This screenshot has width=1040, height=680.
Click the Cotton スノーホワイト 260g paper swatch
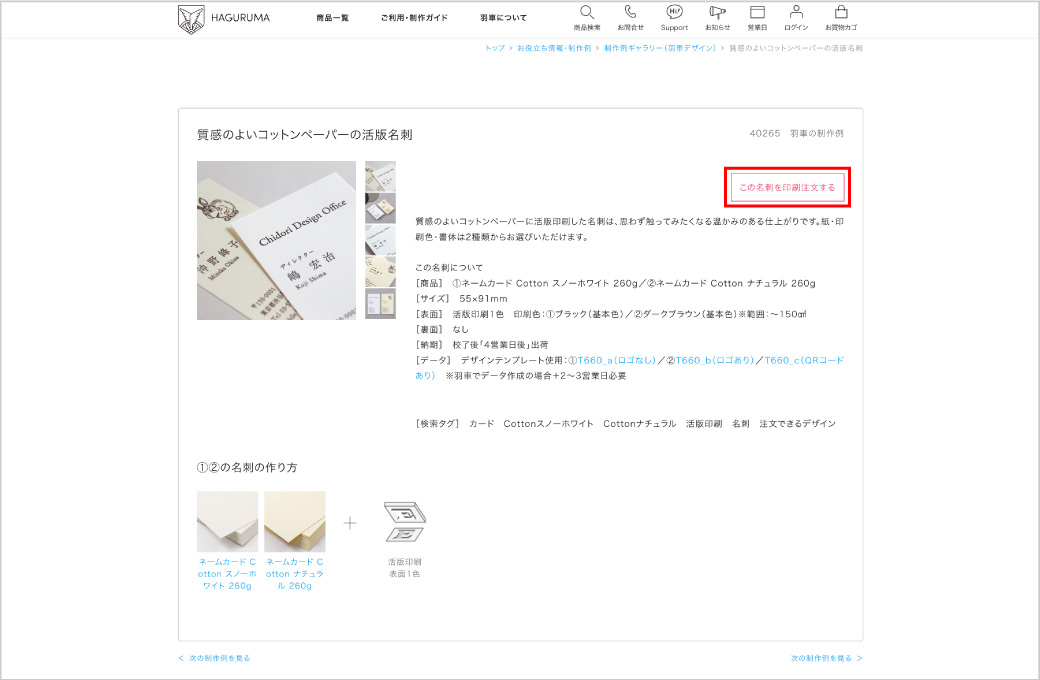click(227, 521)
